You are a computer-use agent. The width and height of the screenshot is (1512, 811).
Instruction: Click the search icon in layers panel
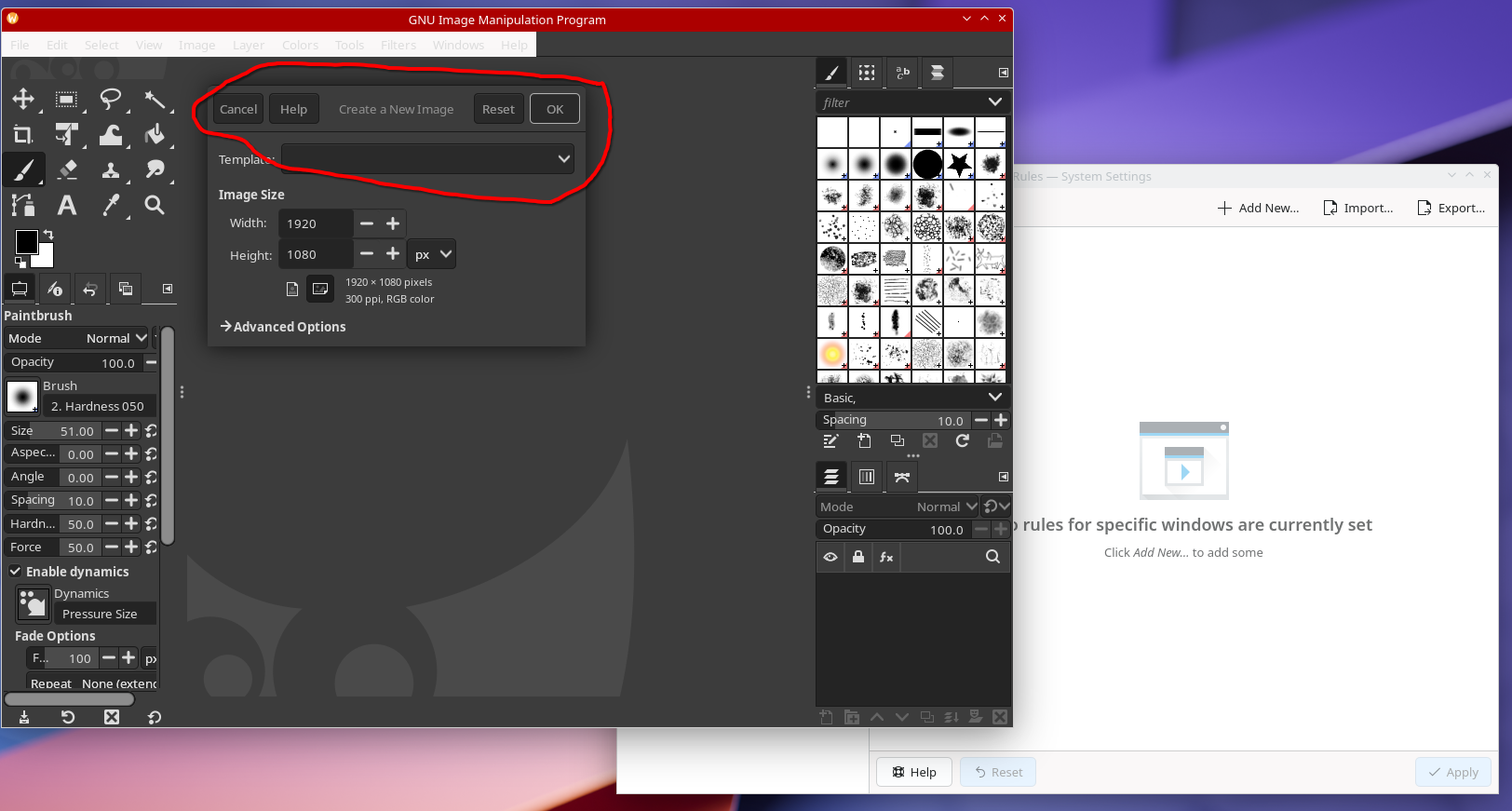pyautogui.click(x=992, y=557)
